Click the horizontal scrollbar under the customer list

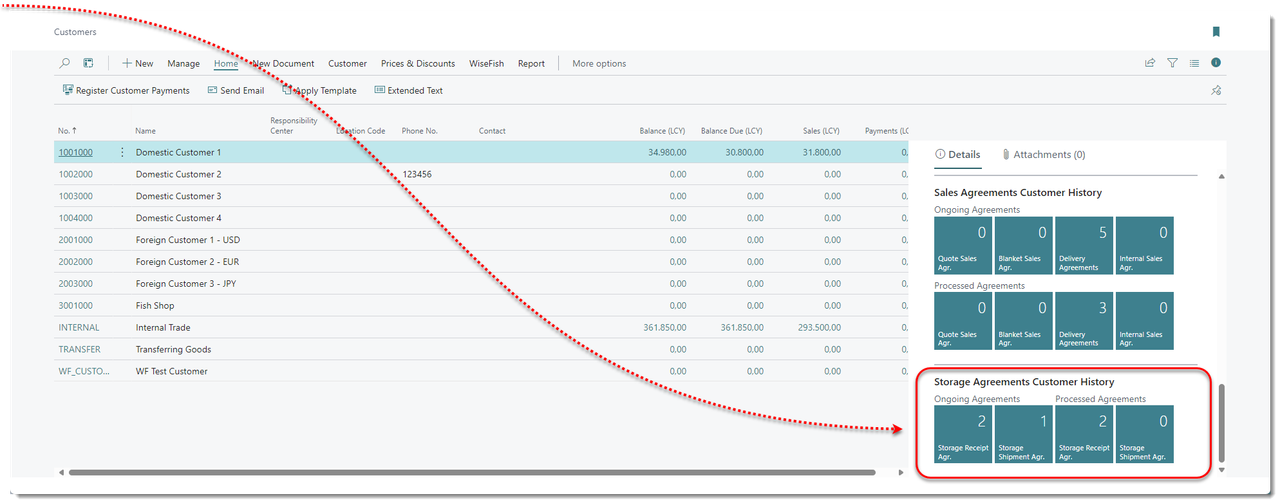(x=470, y=472)
